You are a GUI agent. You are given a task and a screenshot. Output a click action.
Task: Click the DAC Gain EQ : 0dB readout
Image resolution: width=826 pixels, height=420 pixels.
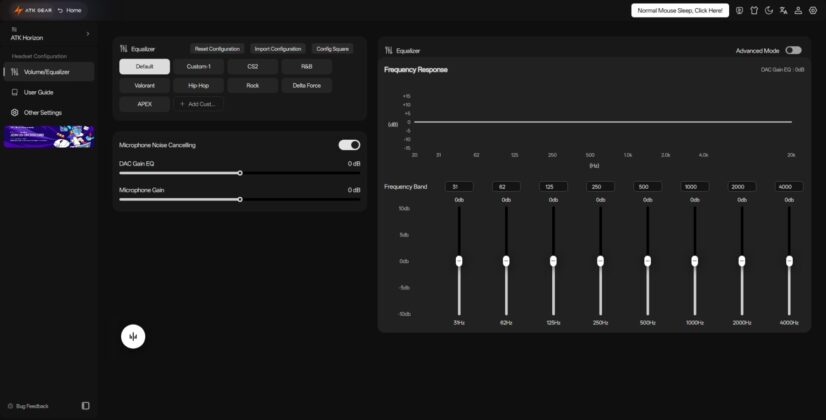[782, 70]
